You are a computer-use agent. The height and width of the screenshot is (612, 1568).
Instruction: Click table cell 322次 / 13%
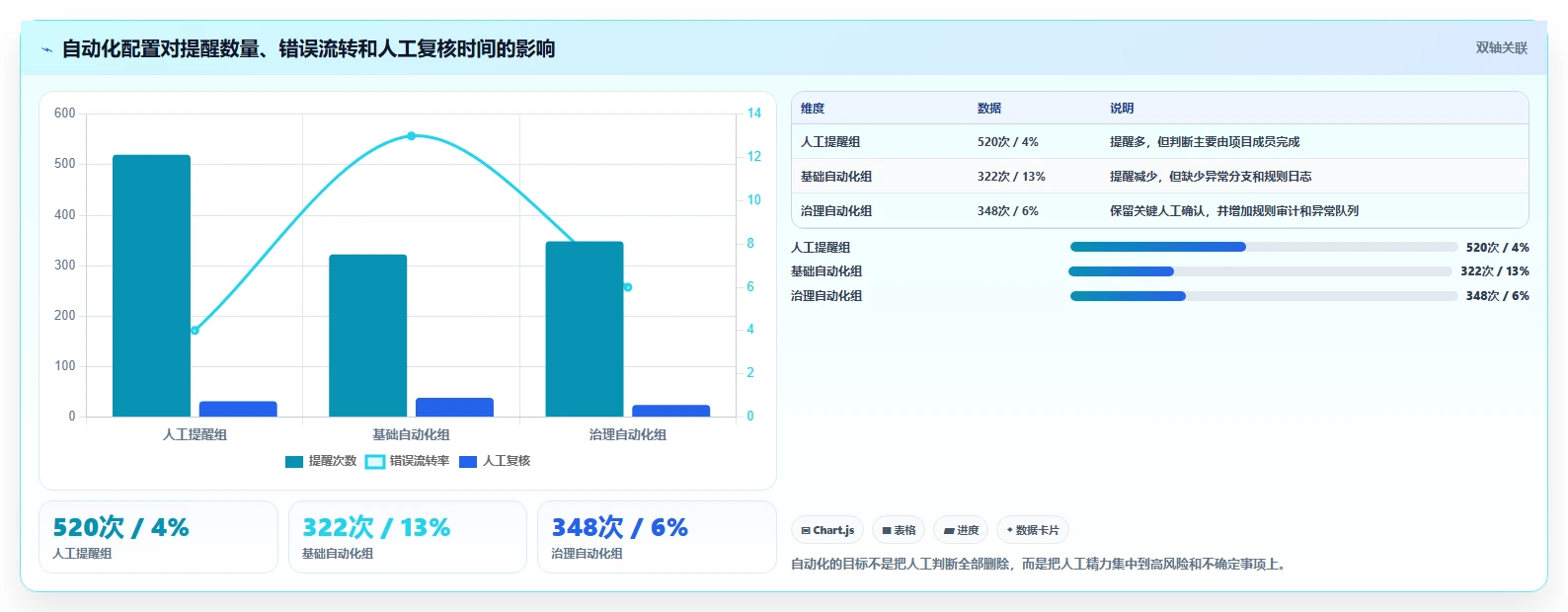pos(1011,177)
